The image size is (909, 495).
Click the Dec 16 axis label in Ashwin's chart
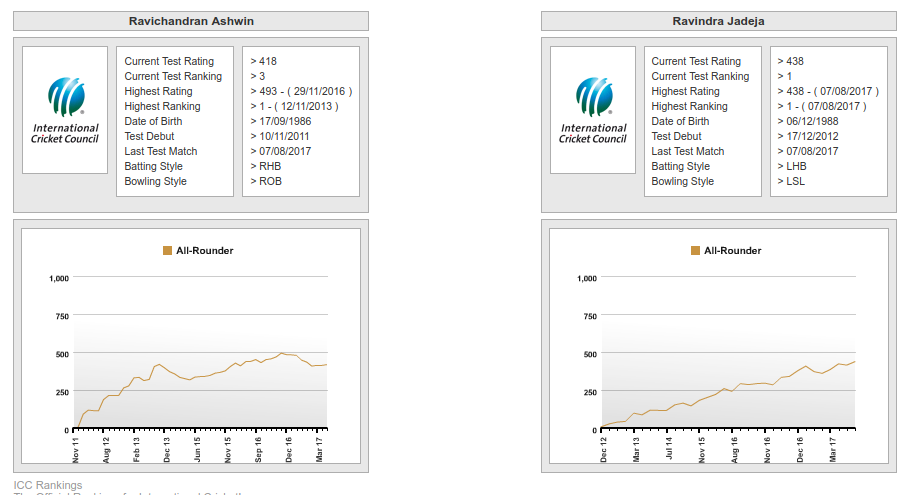point(289,450)
